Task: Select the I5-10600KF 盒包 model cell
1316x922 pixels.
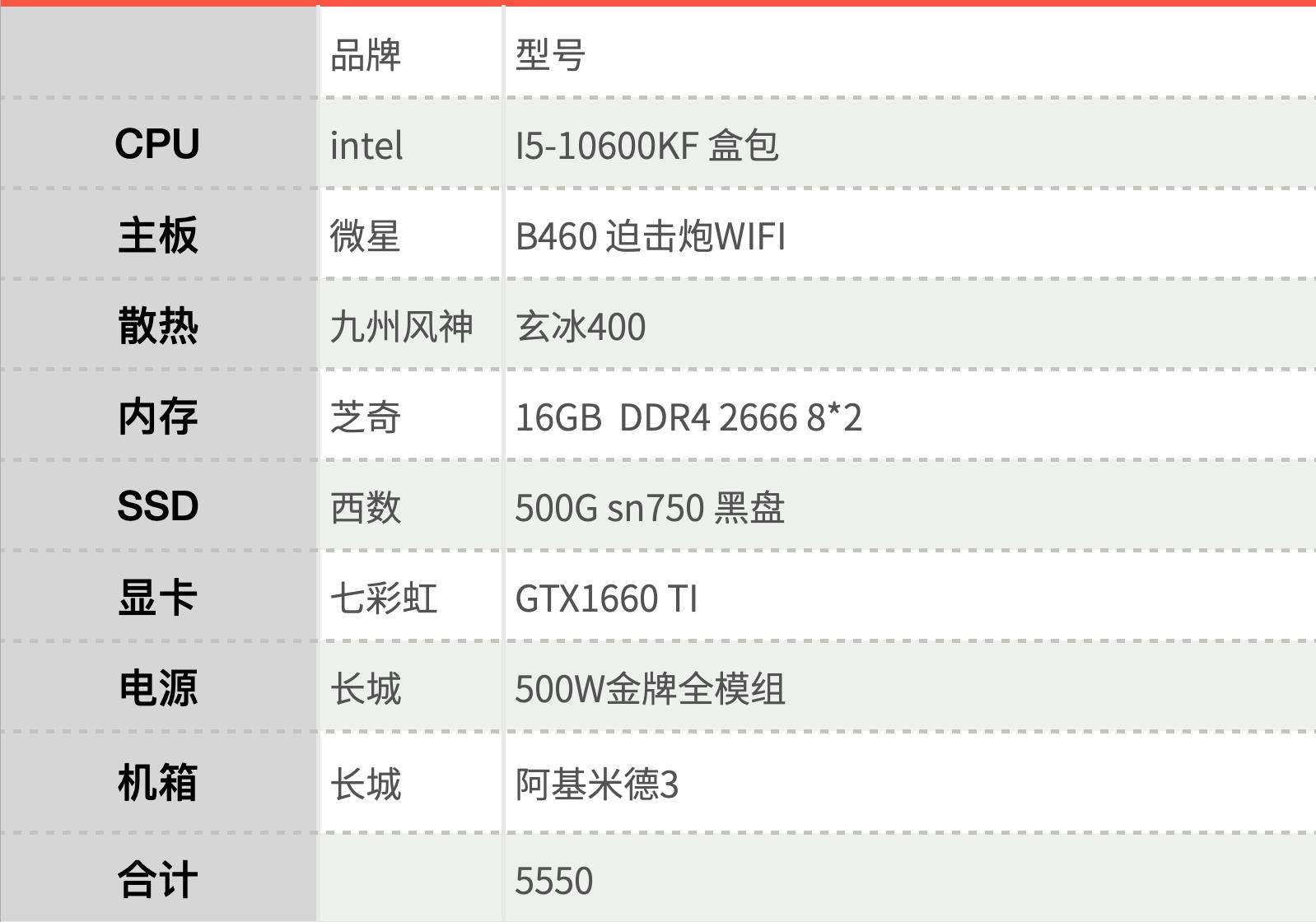Action: tap(646, 146)
